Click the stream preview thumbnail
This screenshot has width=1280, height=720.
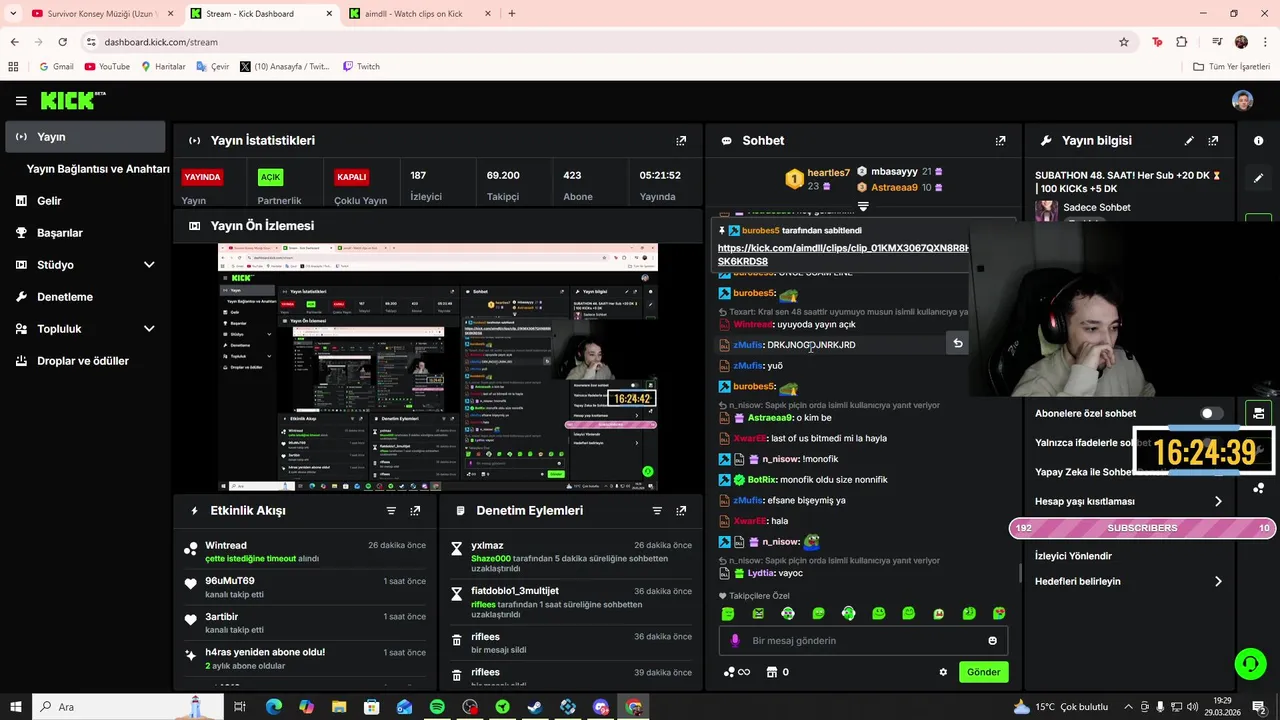[x=438, y=366]
